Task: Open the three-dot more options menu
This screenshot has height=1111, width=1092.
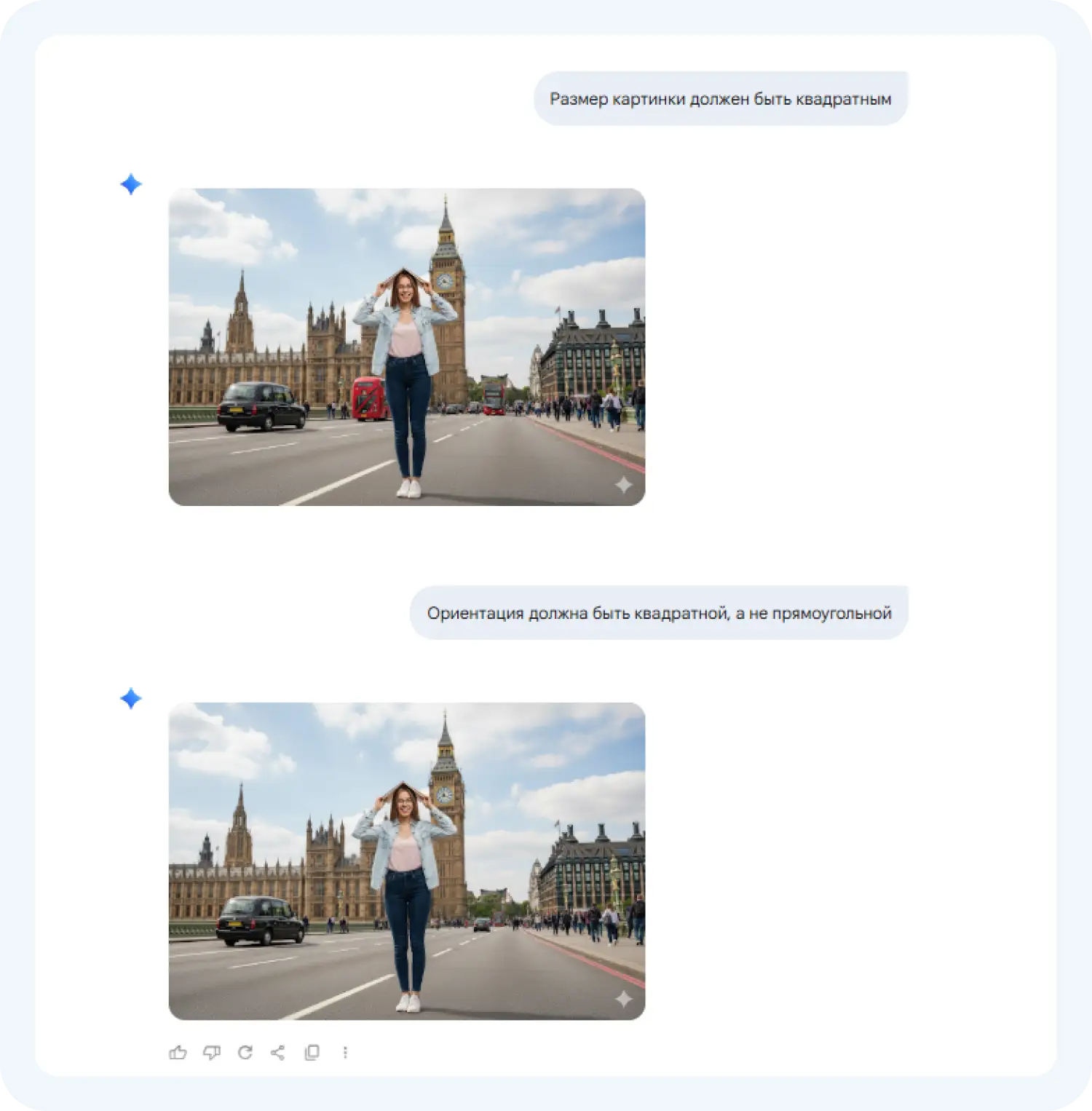Action: (345, 1052)
